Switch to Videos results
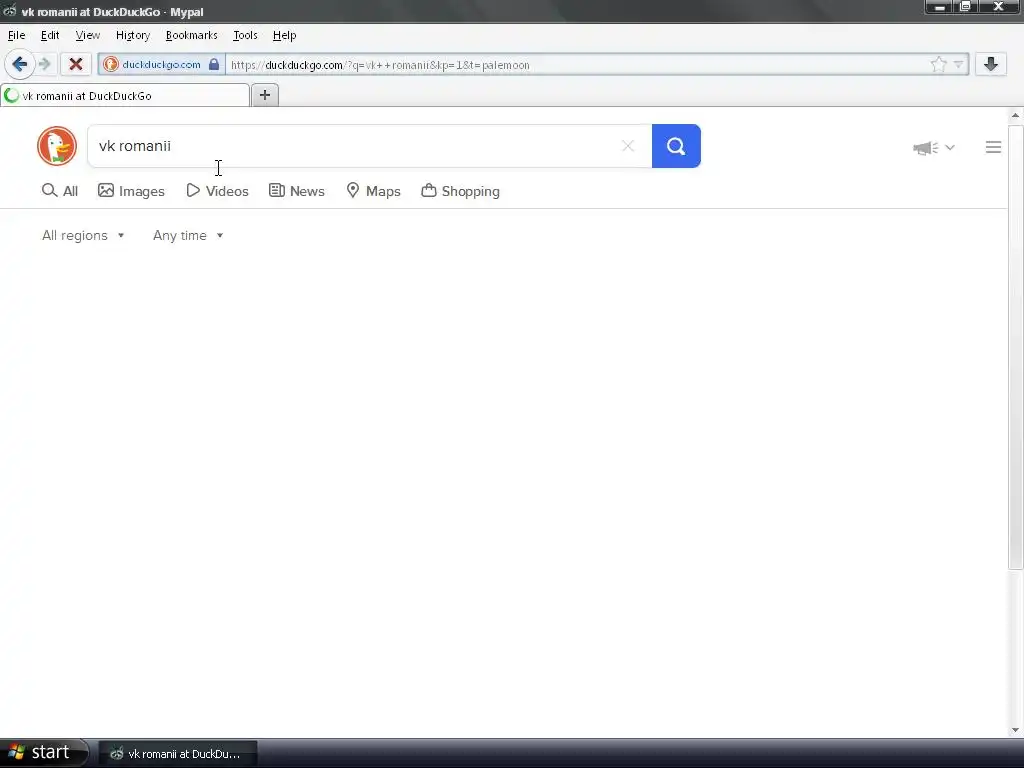This screenshot has width=1024, height=768. (217, 191)
